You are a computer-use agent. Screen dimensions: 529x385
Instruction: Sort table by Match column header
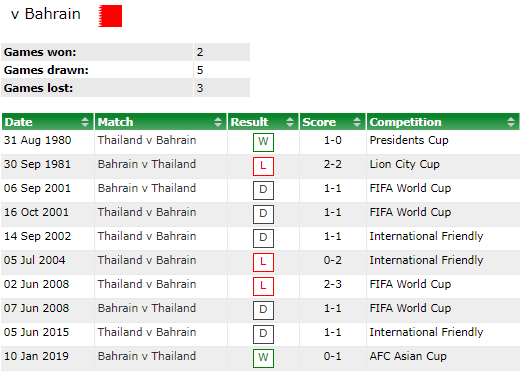click(x=160, y=122)
